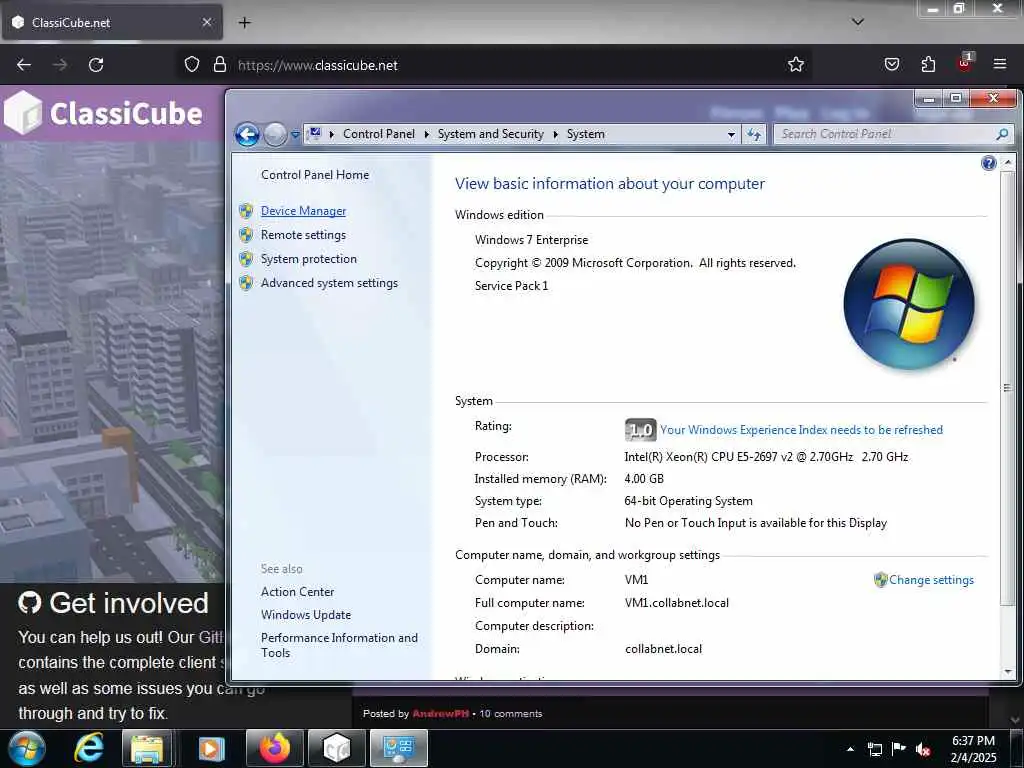Click the shield icon beside Remote settings
Screen dimensions: 1024x768
[x=246, y=234]
